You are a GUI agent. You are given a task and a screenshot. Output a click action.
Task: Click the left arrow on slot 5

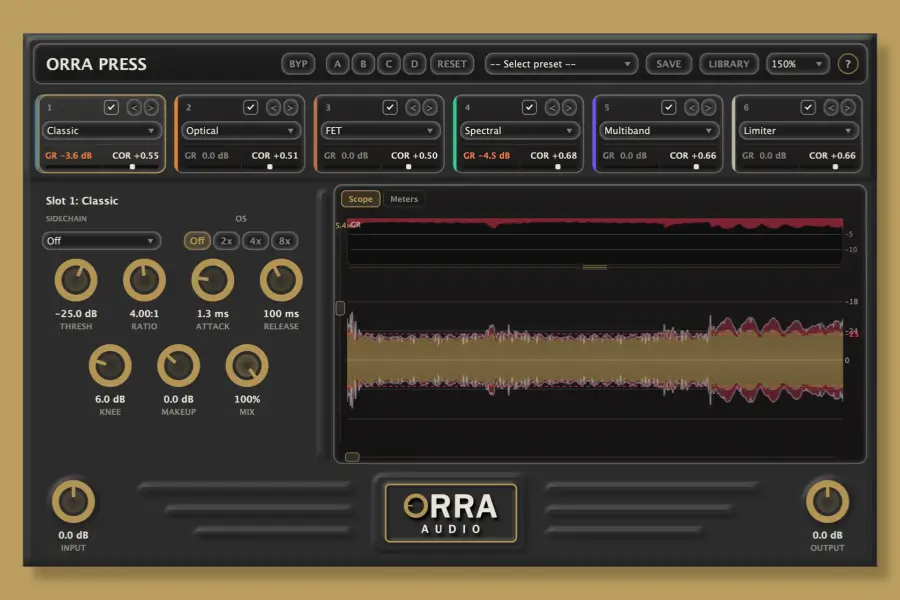692,107
